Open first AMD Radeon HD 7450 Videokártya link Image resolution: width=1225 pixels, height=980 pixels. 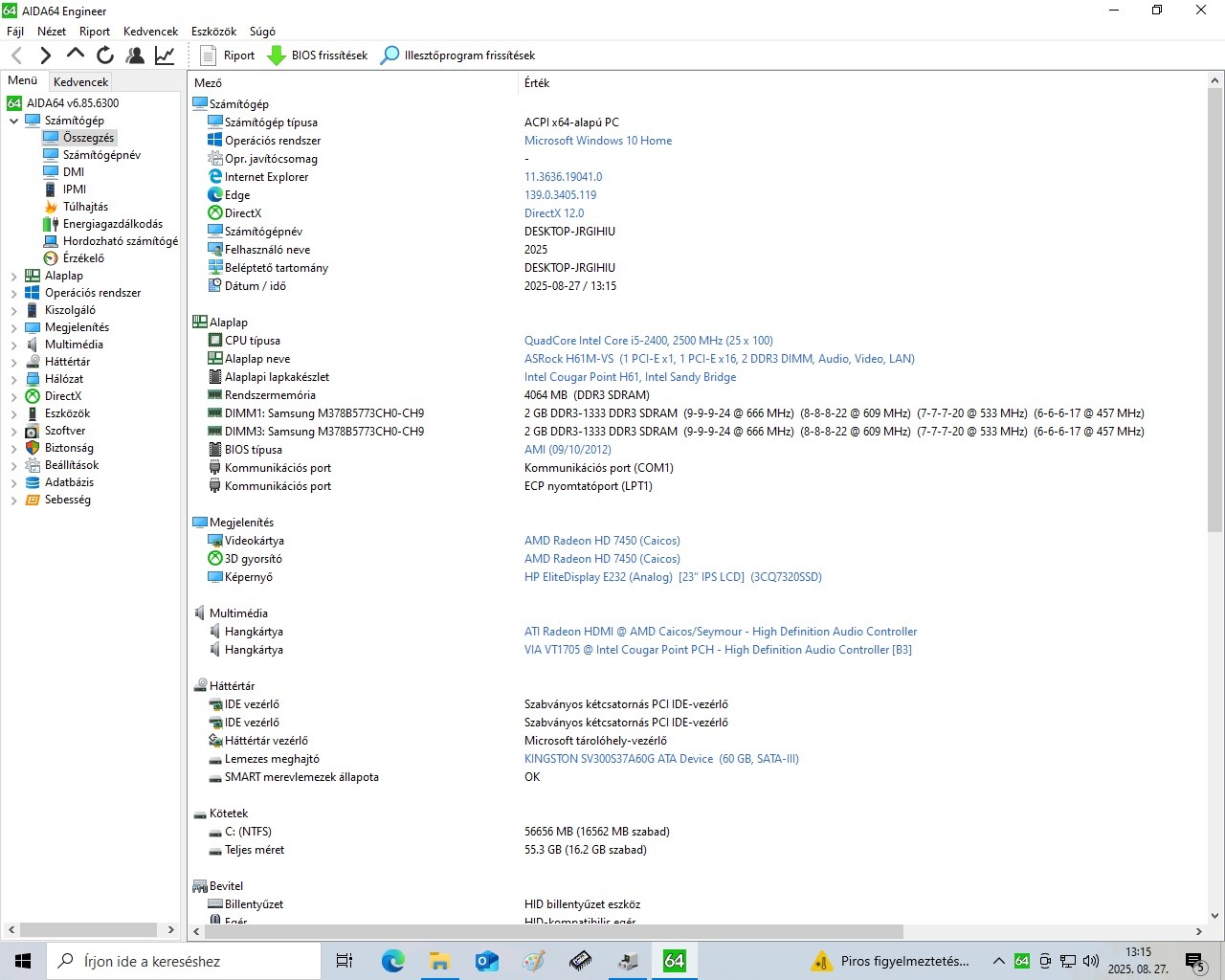tap(602, 541)
